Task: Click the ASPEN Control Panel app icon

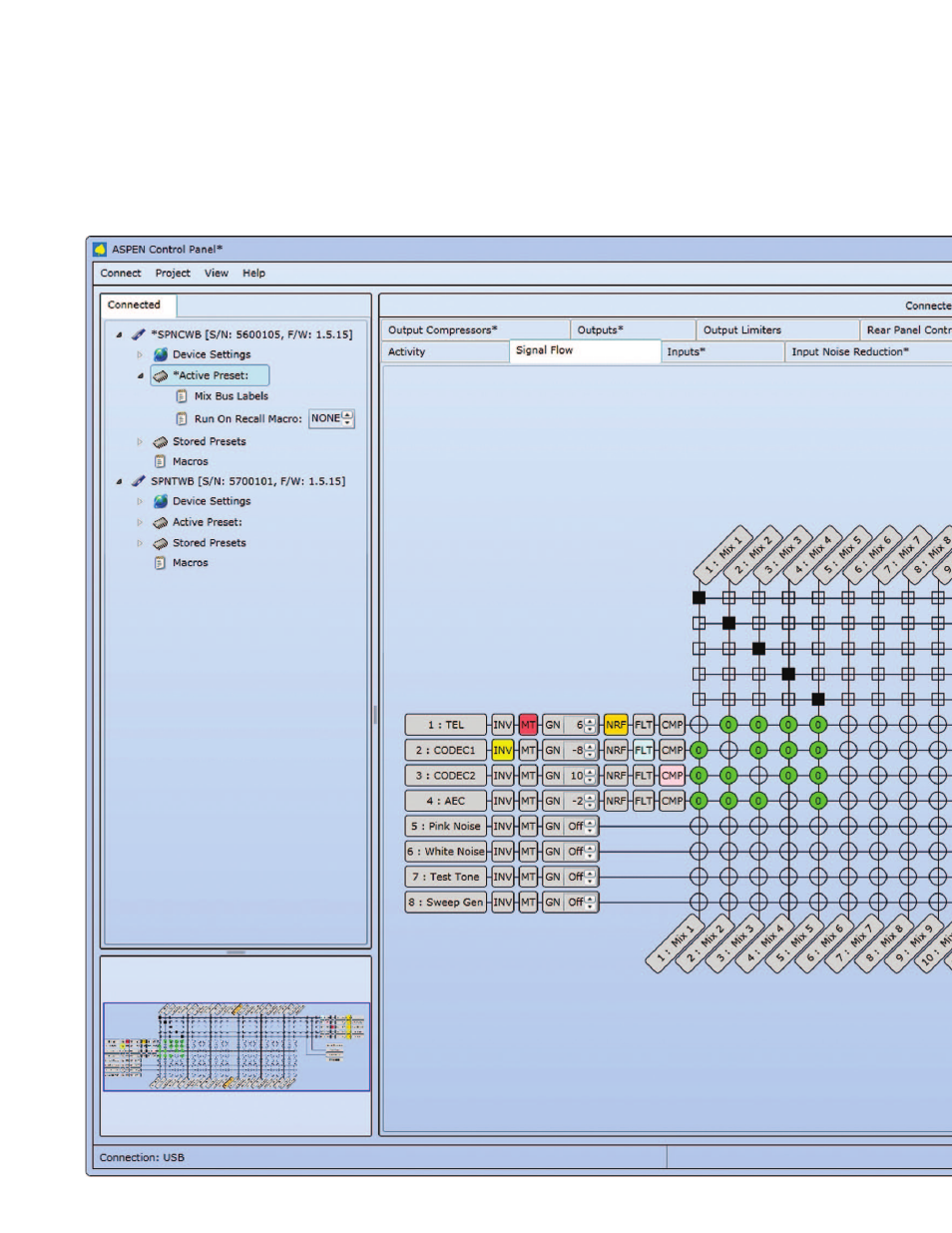Action: click(100, 249)
